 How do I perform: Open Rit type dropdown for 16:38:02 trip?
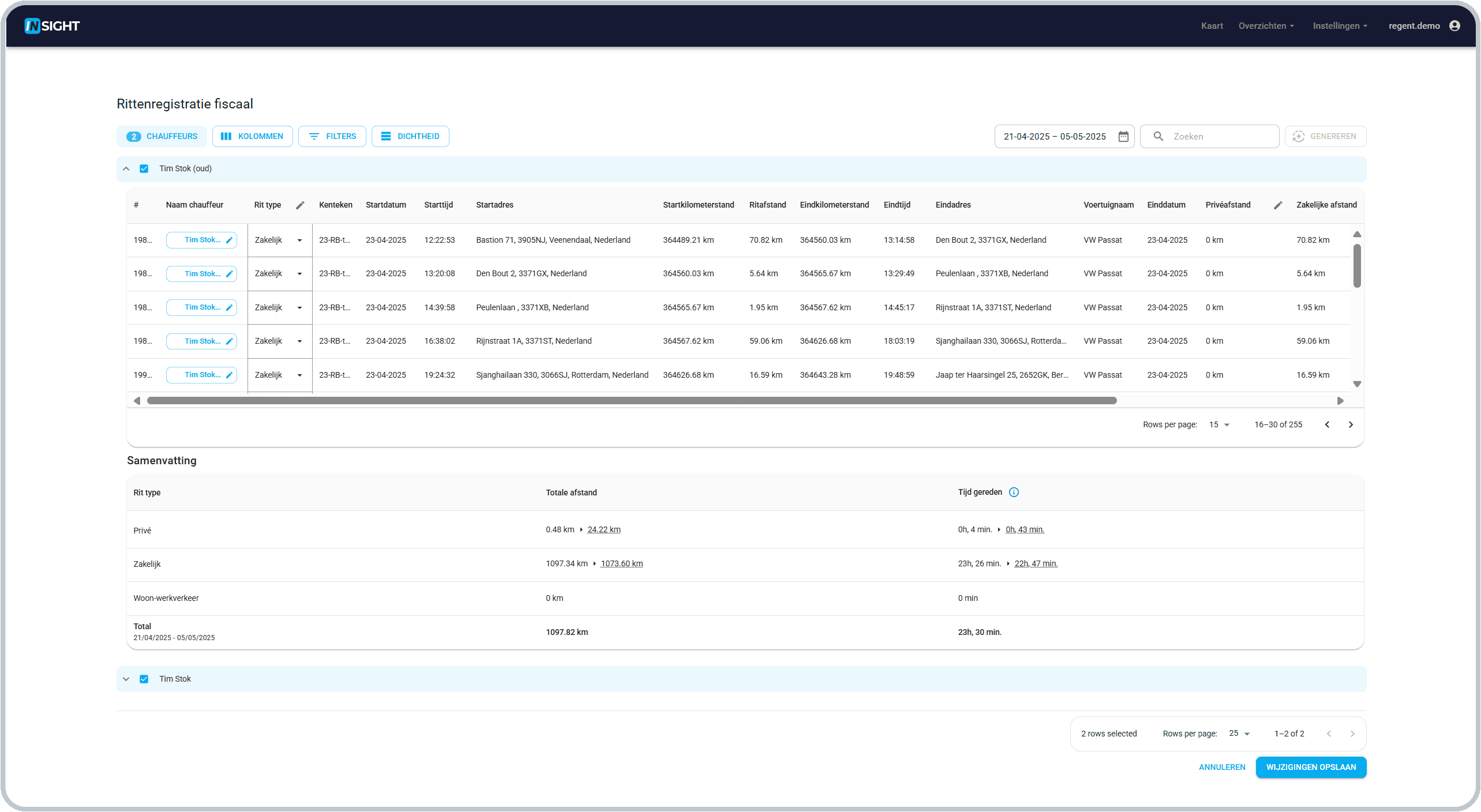280,341
